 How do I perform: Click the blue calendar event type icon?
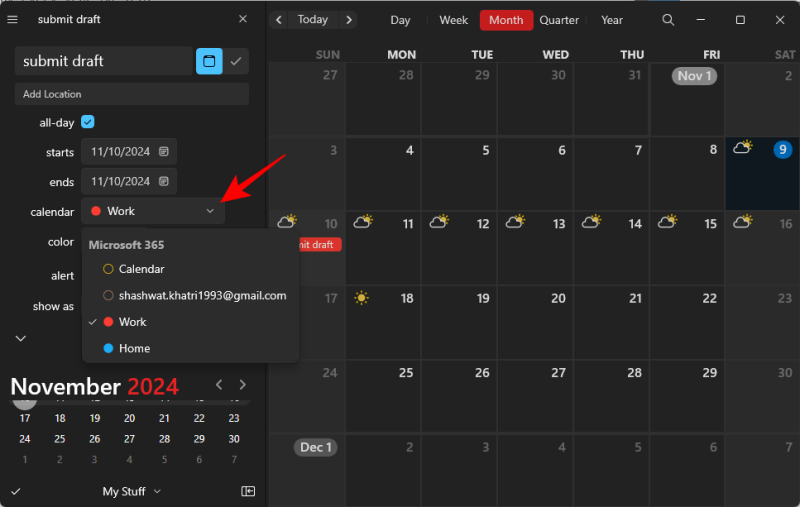point(209,61)
